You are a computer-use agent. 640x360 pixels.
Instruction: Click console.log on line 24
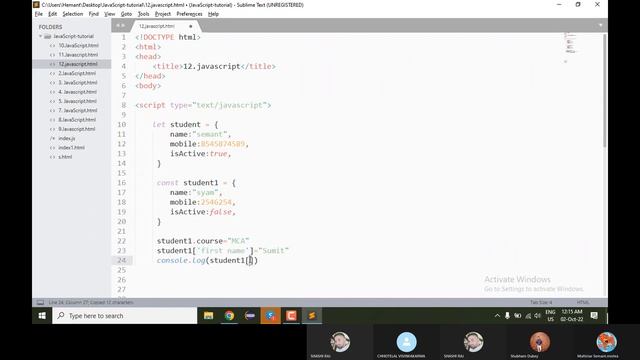(x=181, y=260)
